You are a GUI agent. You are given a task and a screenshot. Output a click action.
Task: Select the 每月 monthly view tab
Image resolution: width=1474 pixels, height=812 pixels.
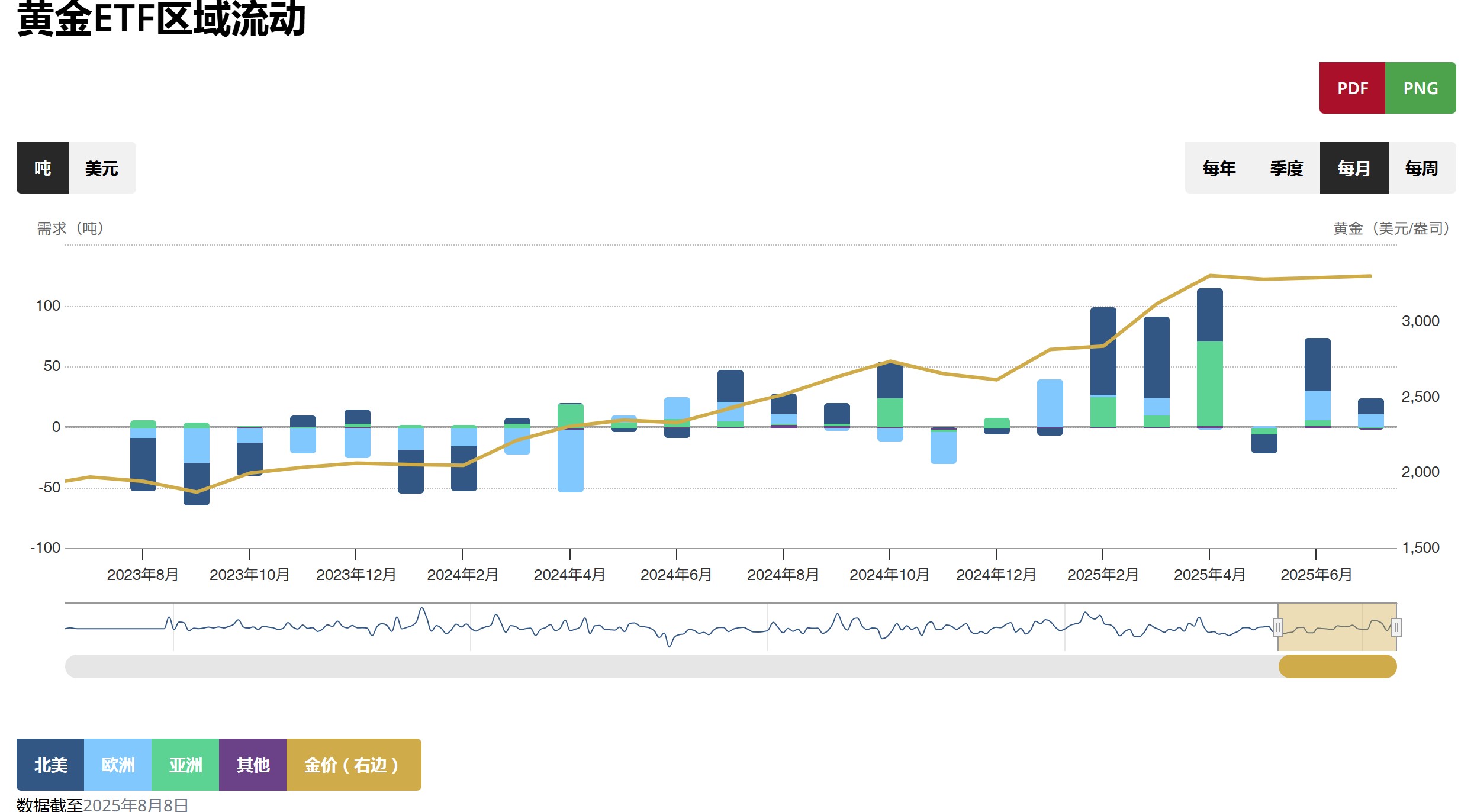(1354, 168)
